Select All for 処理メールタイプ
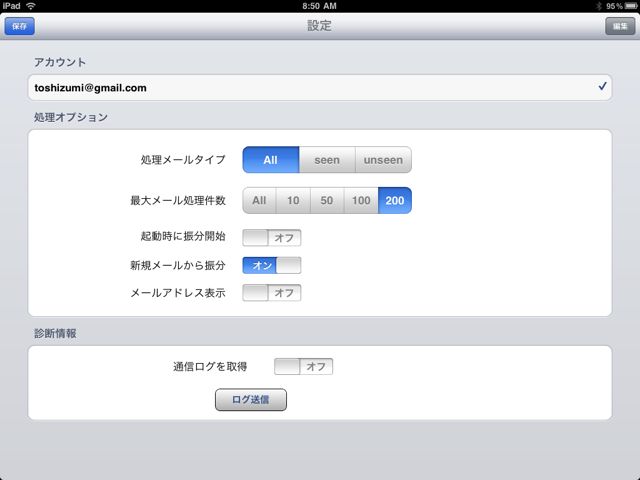The height and width of the screenshot is (480, 640). (x=271, y=160)
